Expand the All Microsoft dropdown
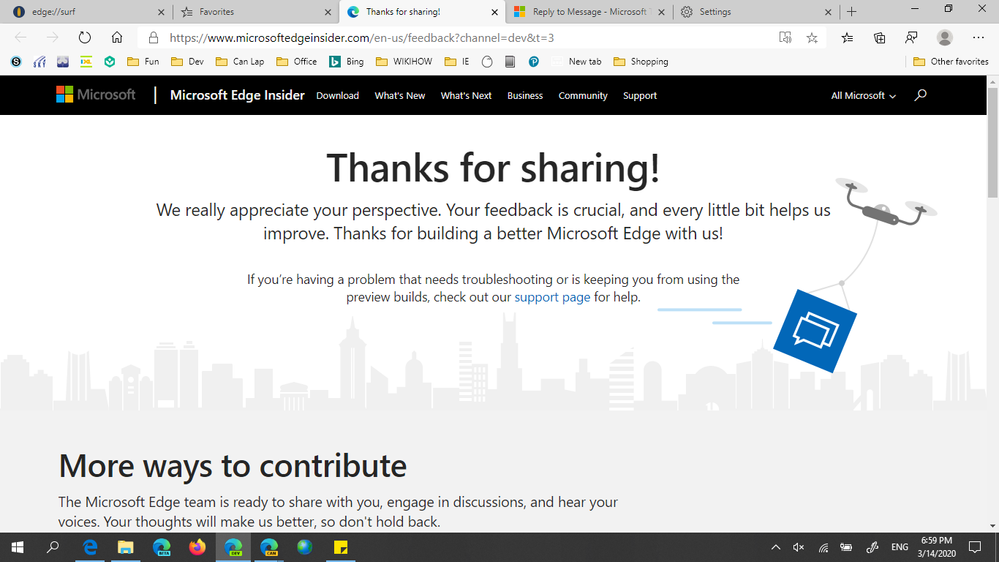999x562 pixels. [863, 96]
